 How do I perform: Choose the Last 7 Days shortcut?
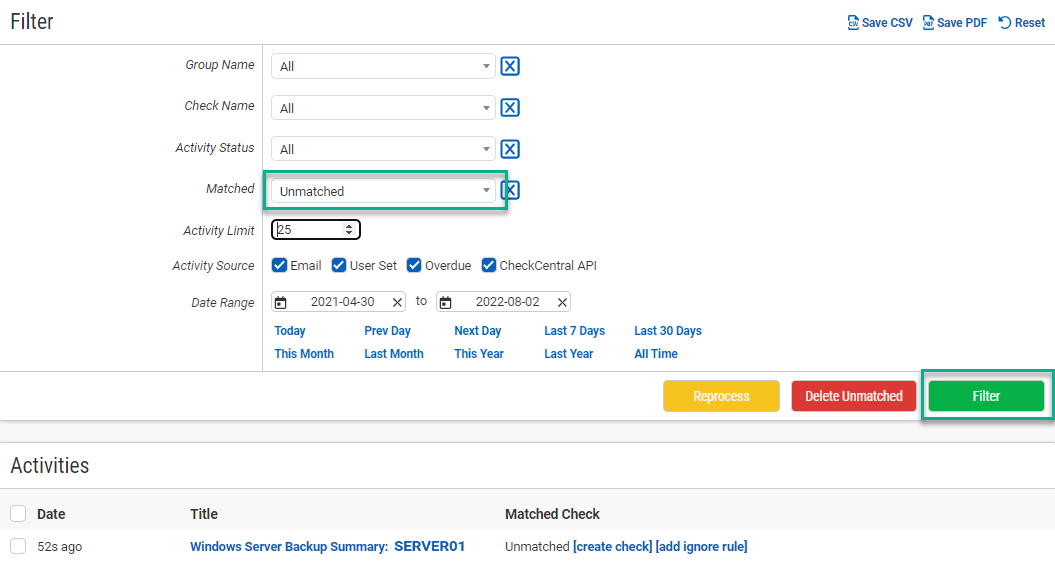coord(574,331)
